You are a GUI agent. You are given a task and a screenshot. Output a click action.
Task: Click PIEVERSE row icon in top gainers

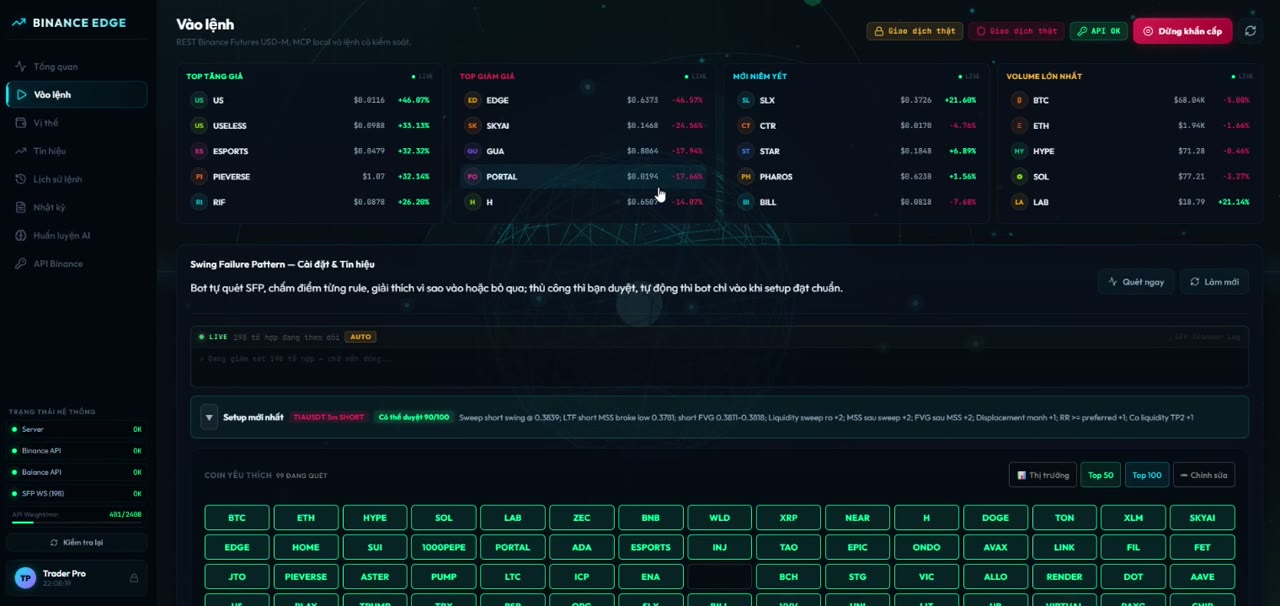199,177
